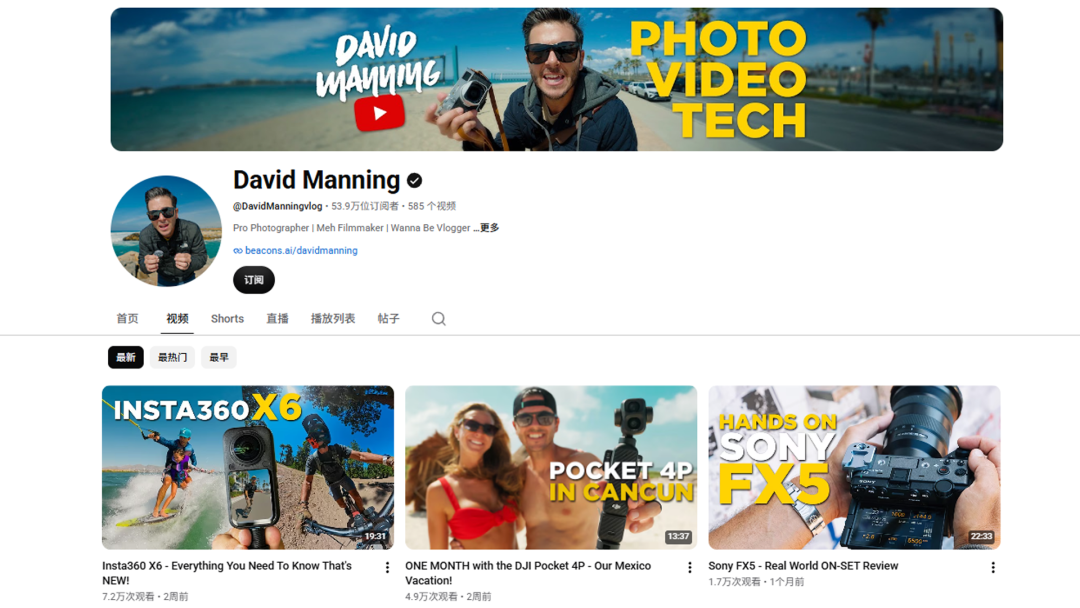This screenshot has height=608, width=1080.
Task: Open the ONE MONTH DJI Pocket 4P title
Action: (x=528, y=573)
